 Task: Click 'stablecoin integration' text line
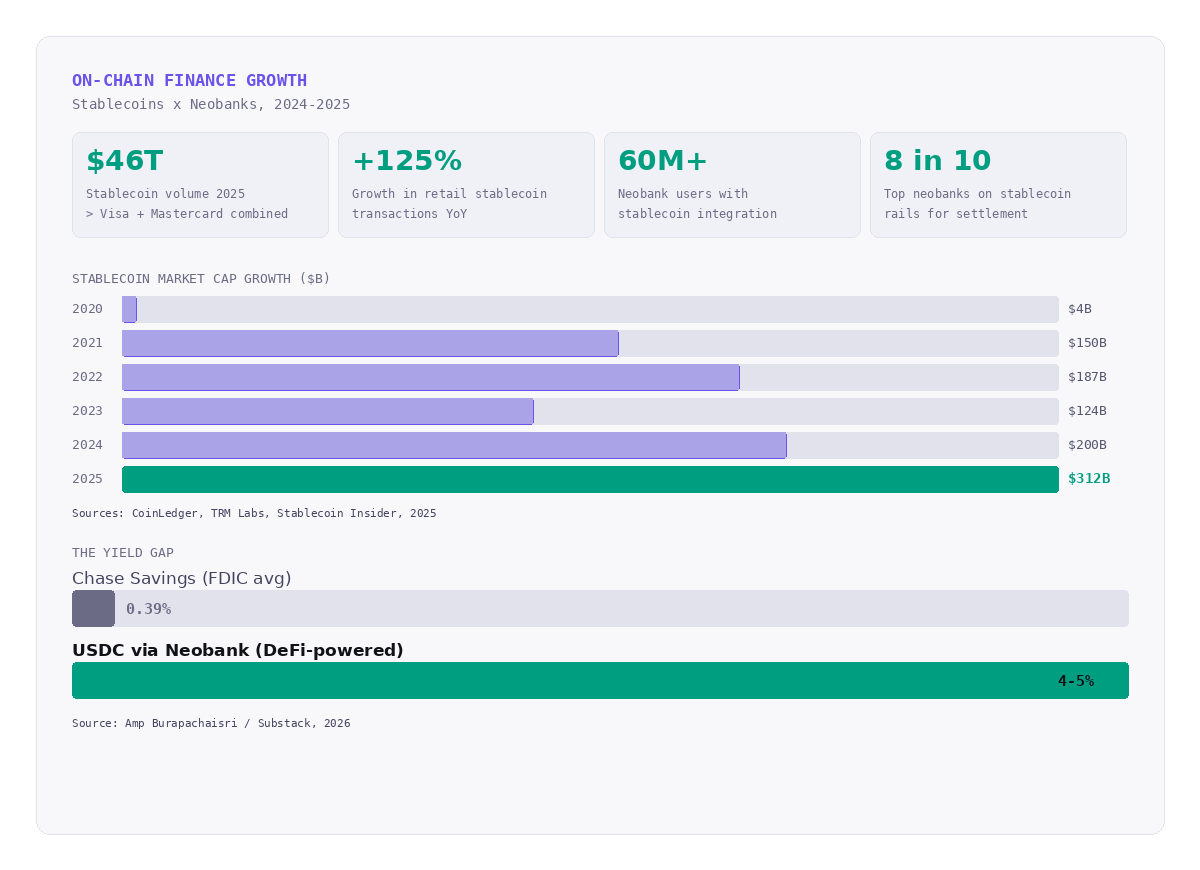click(x=697, y=214)
